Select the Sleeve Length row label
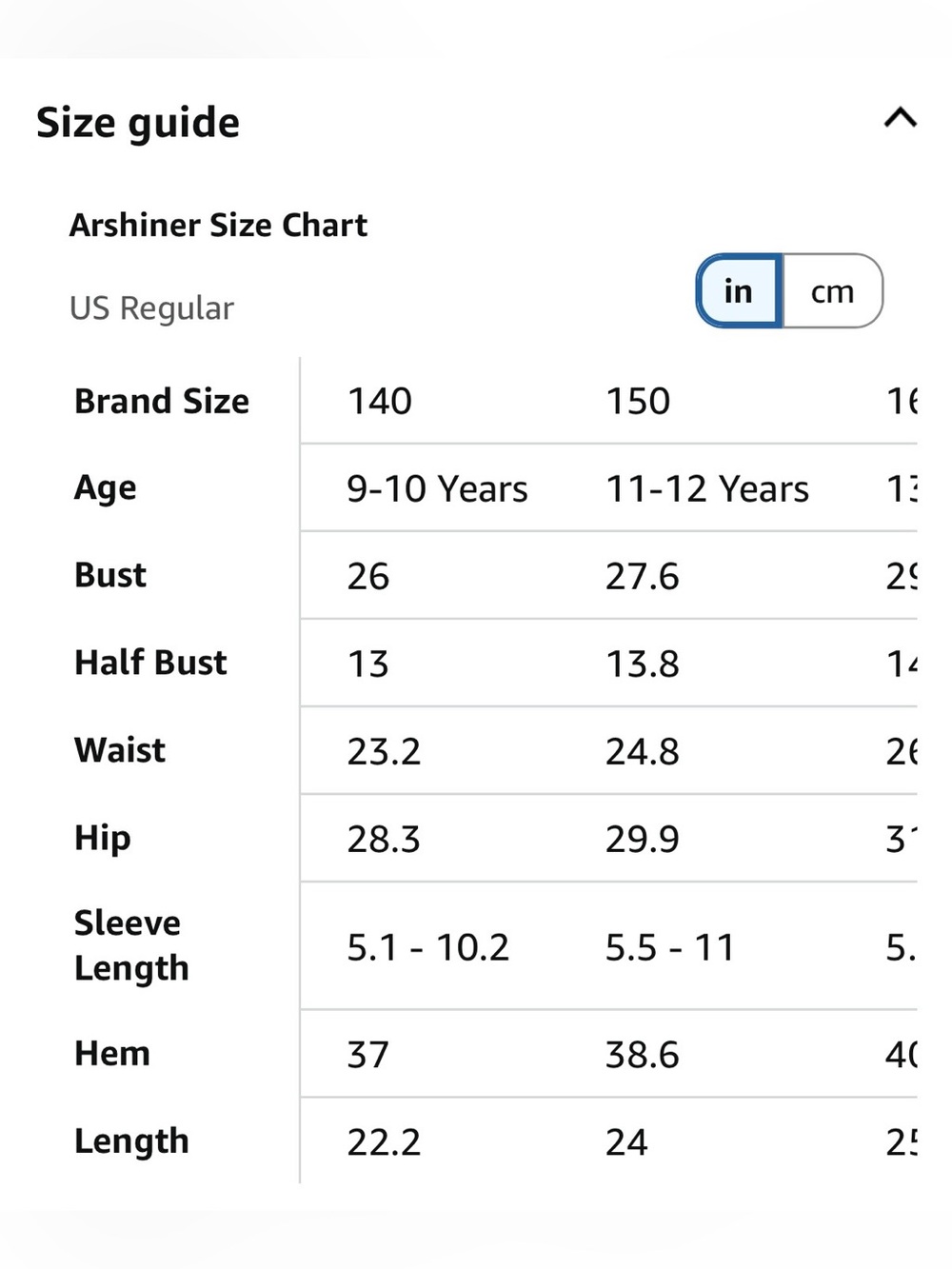952x1269 pixels. pos(131,945)
